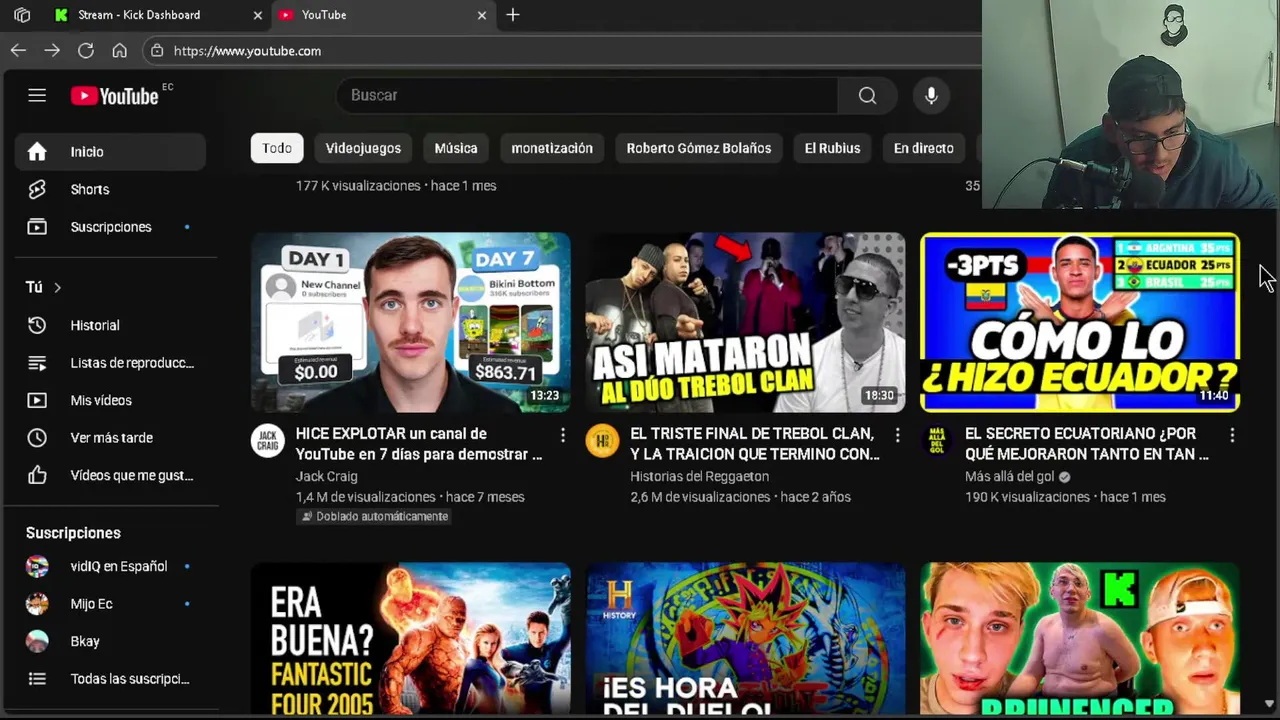Open Más allá del gol channel link
The image size is (1280, 720).
(1009, 477)
